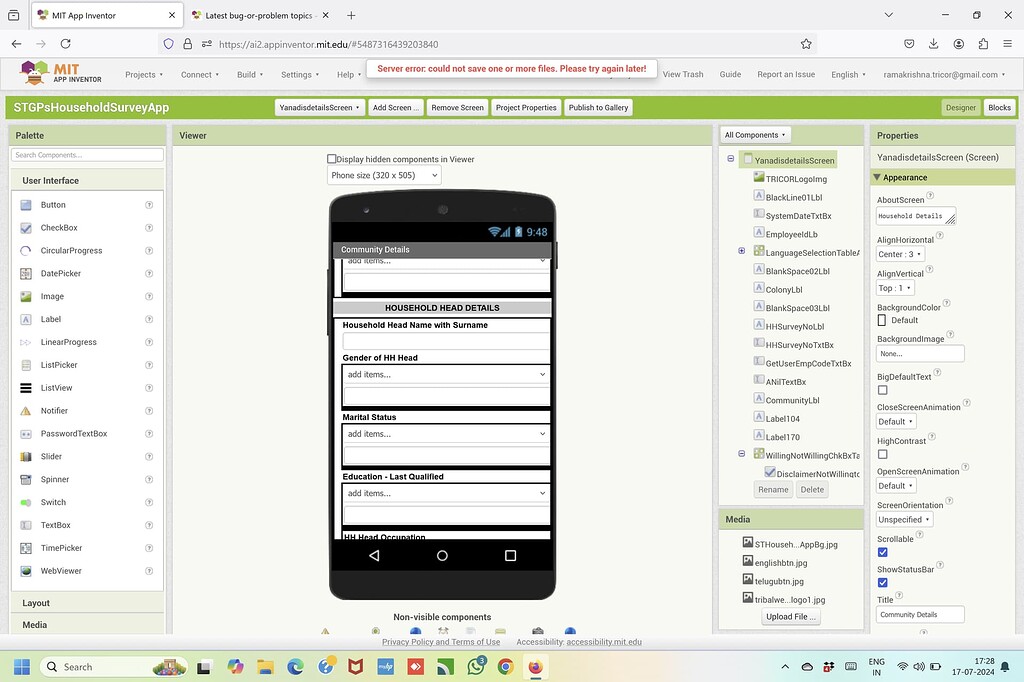The image size is (1024, 682).
Task: Expand the LanguageSelectionTable tree node
Action: 742,252
